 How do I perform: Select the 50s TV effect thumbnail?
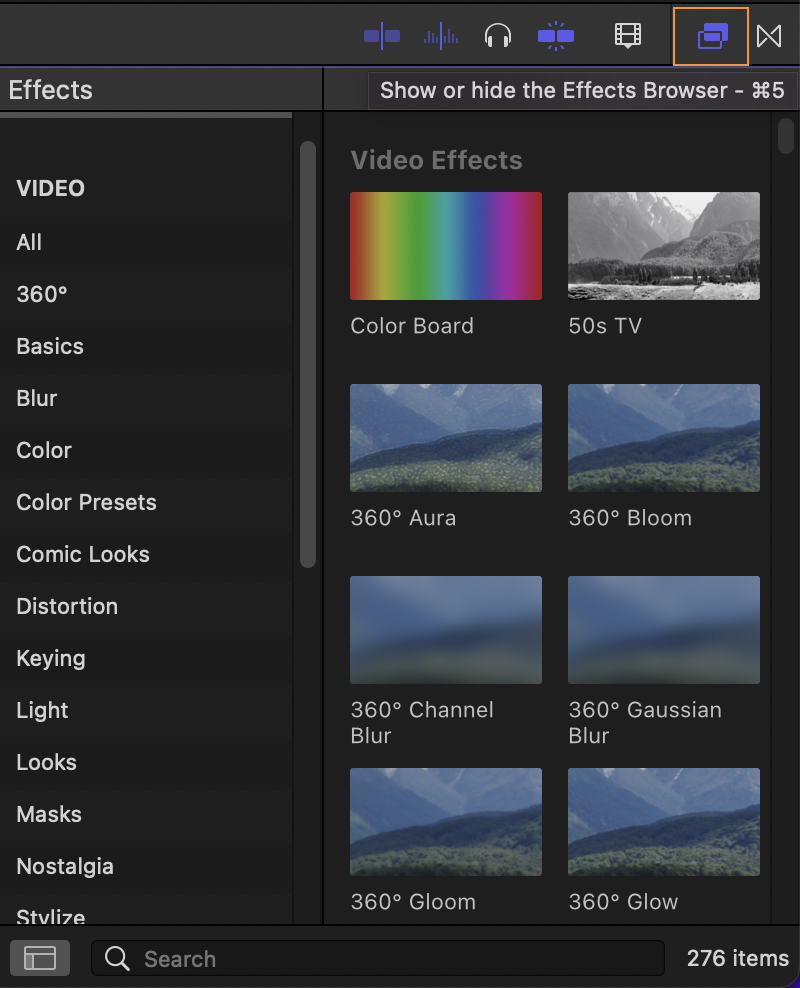tap(664, 246)
